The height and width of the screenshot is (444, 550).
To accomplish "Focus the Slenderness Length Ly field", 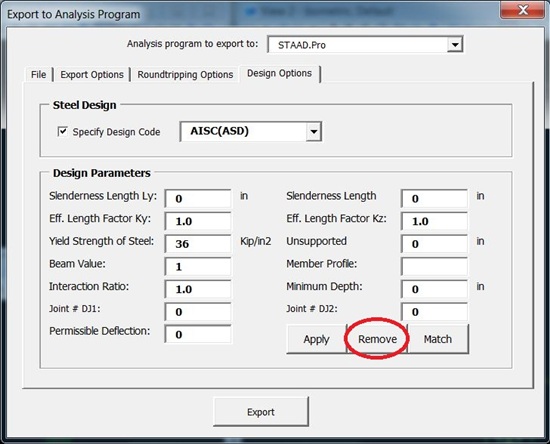I will (198, 199).
